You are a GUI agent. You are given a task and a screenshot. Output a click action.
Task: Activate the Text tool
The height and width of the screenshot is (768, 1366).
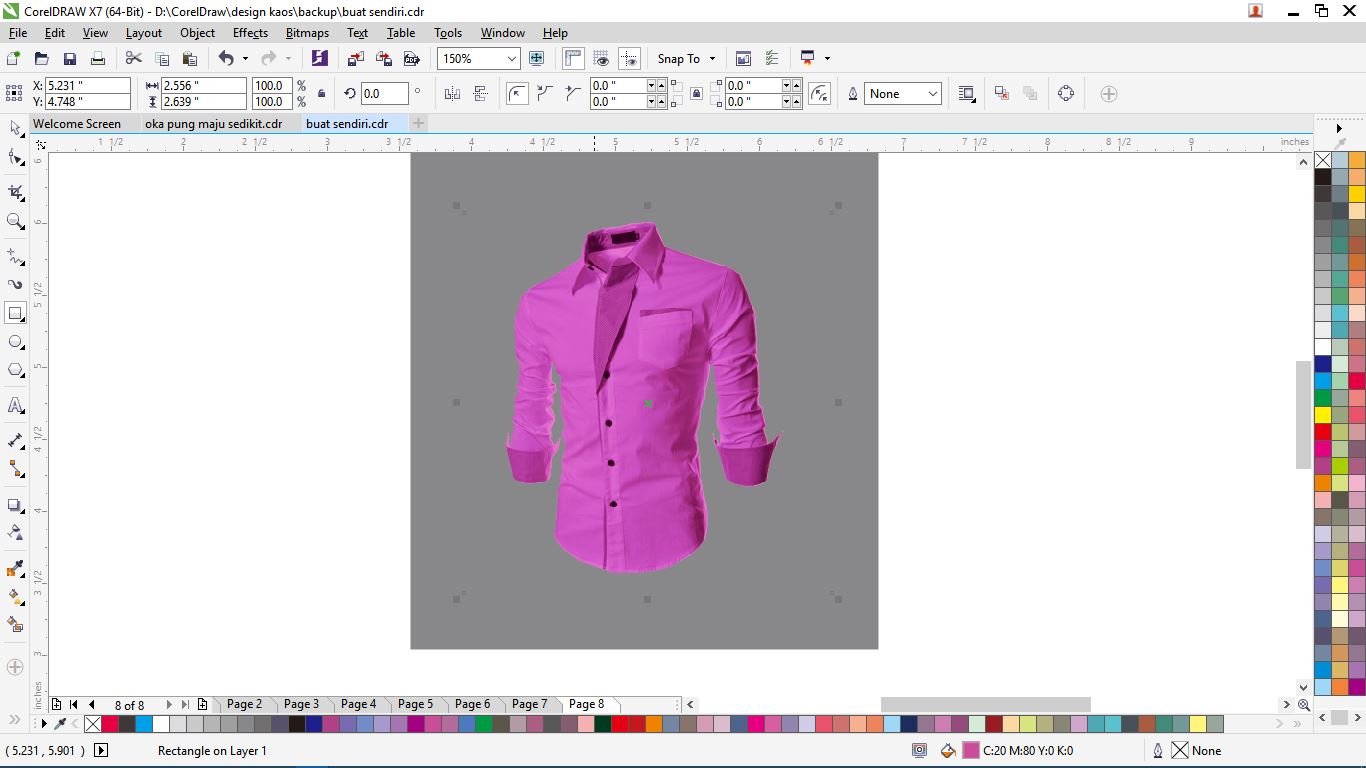pyautogui.click(x=15, y=406)
